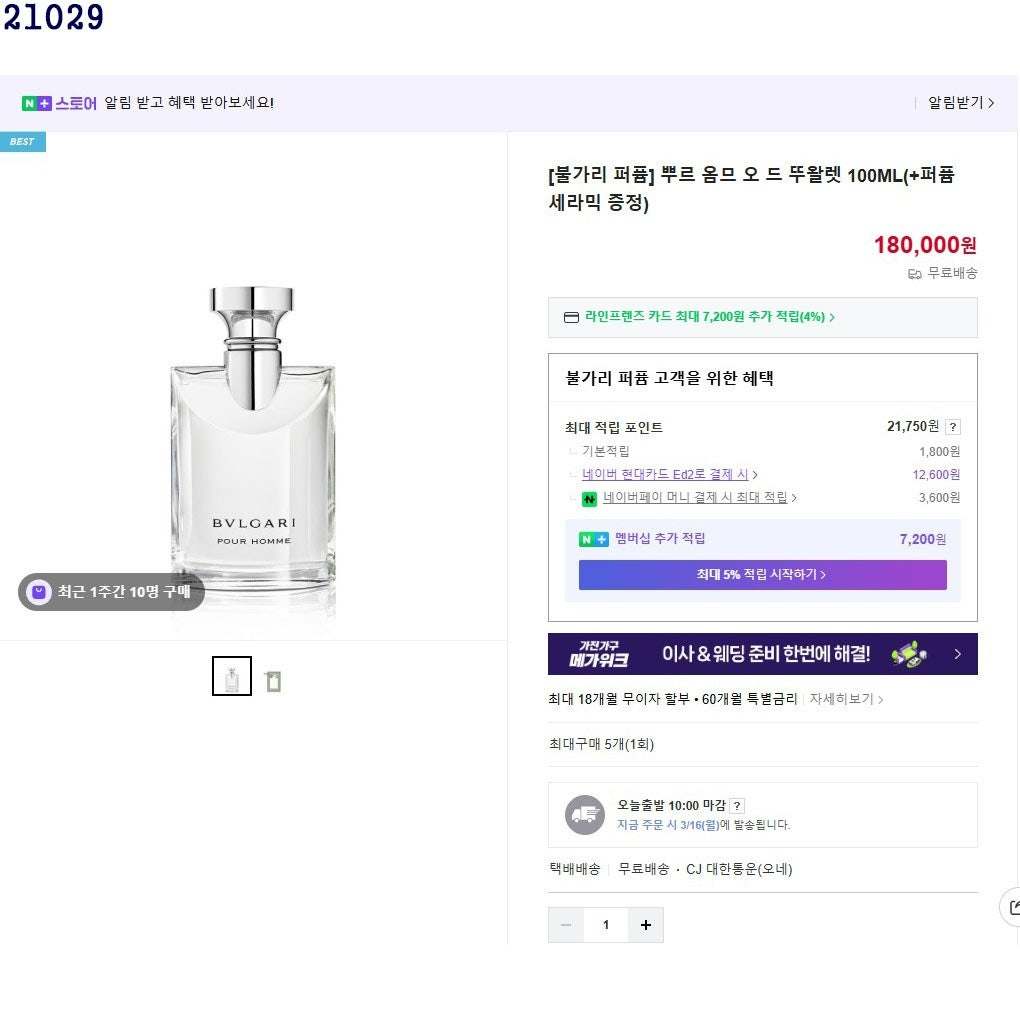Click the purple shopping bag purchase badge
1020x1020 pixels.
[x=39, y=592]
